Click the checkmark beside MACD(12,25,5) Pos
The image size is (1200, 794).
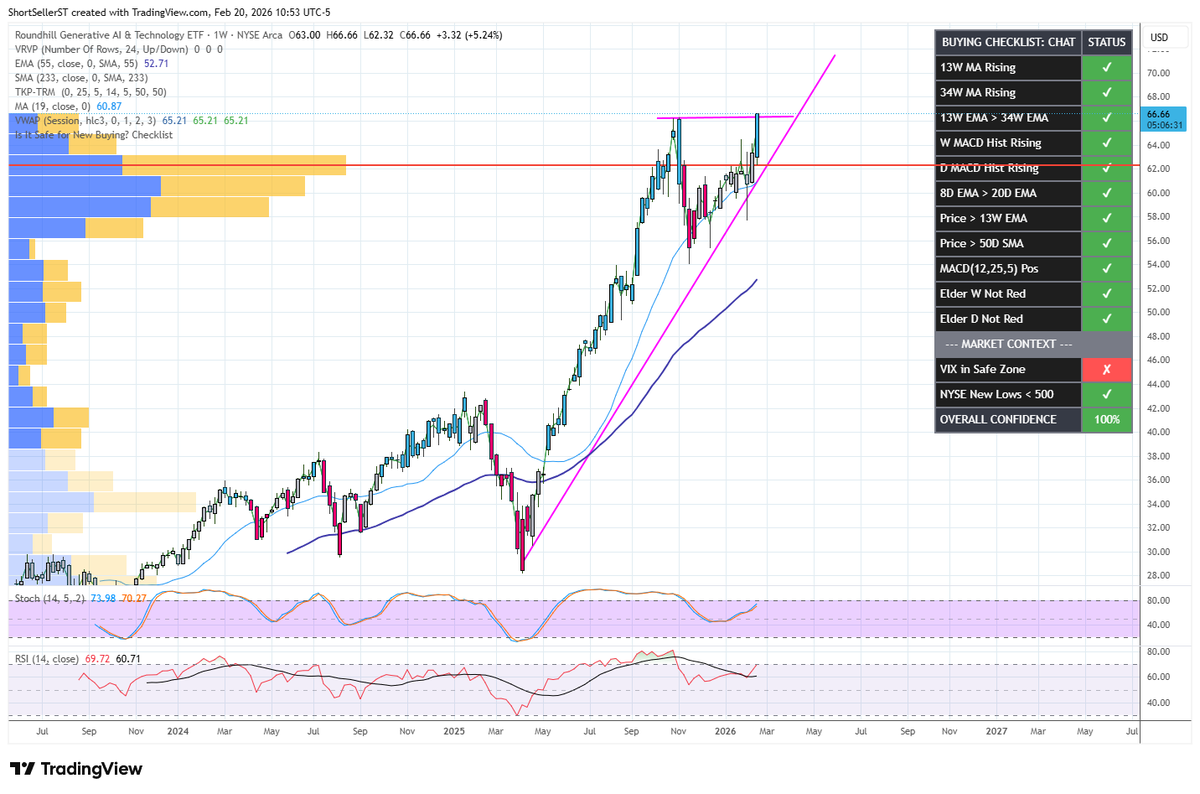tap(1107, 268)
